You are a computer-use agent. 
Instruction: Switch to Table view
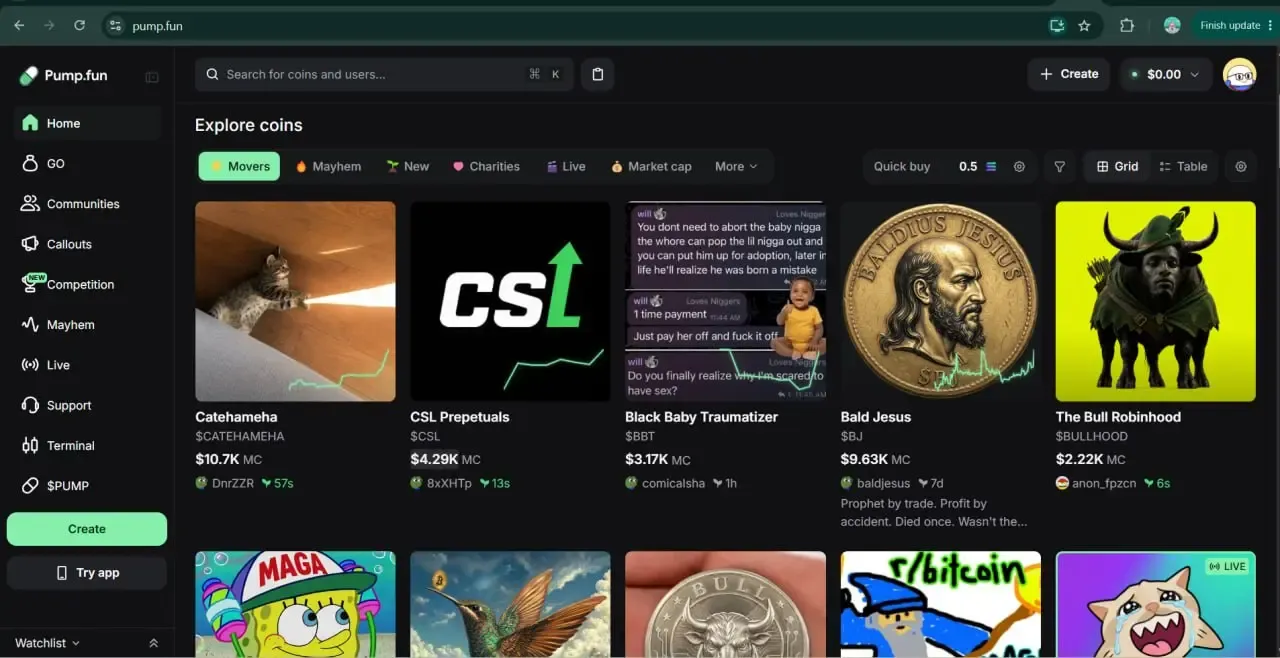[x=1183, y=167]
